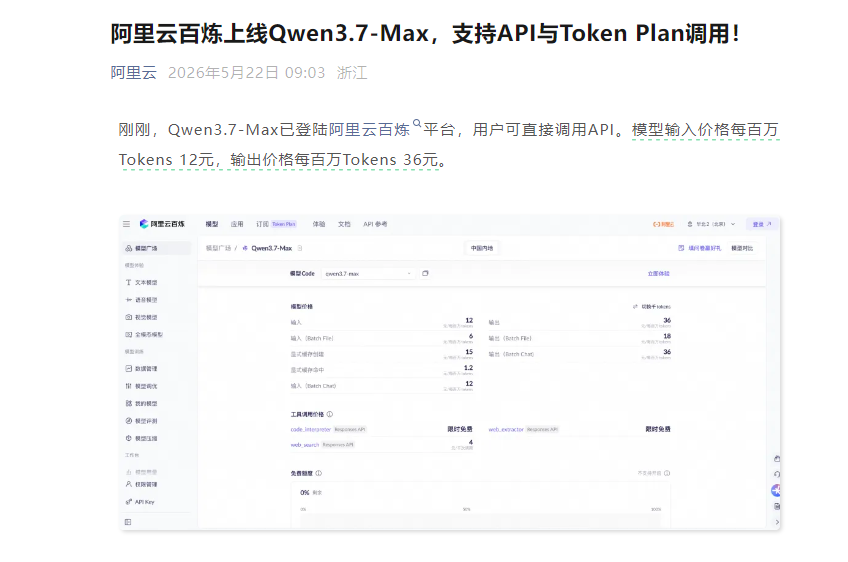Open the 模型Code qwen3.7-max dropdown

(x=368, y=274)
